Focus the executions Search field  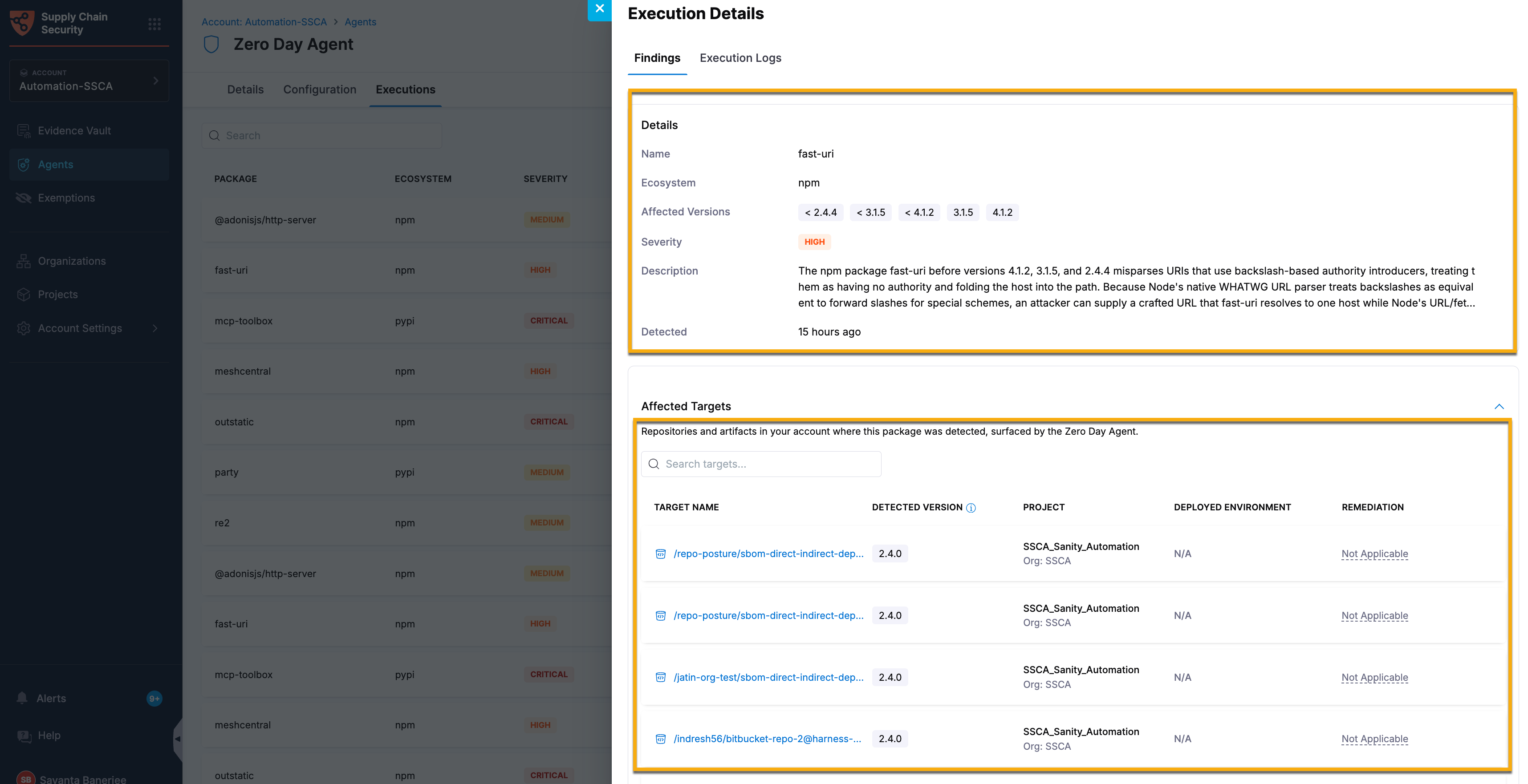pyautogui.click(x=321, y=136)
